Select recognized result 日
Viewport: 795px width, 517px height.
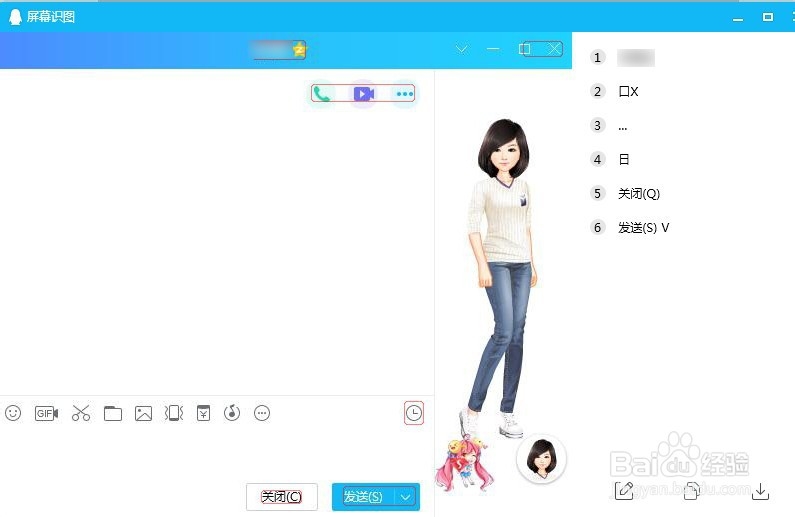click(624, 160)
